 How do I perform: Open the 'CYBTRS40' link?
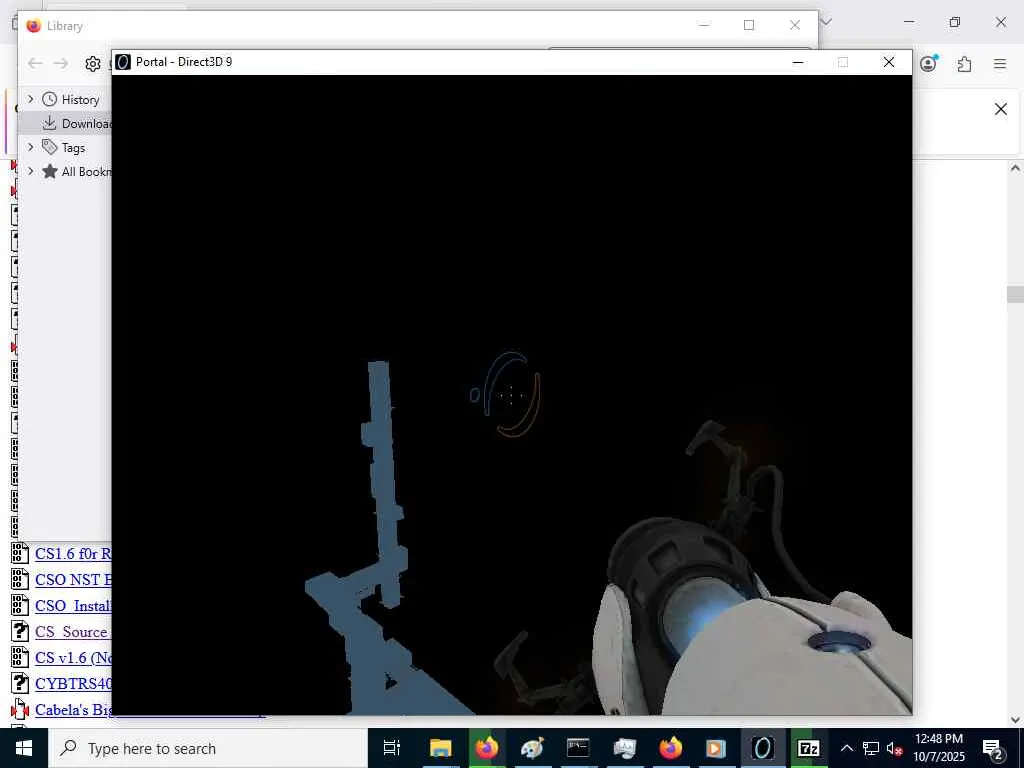pos(73,684)
